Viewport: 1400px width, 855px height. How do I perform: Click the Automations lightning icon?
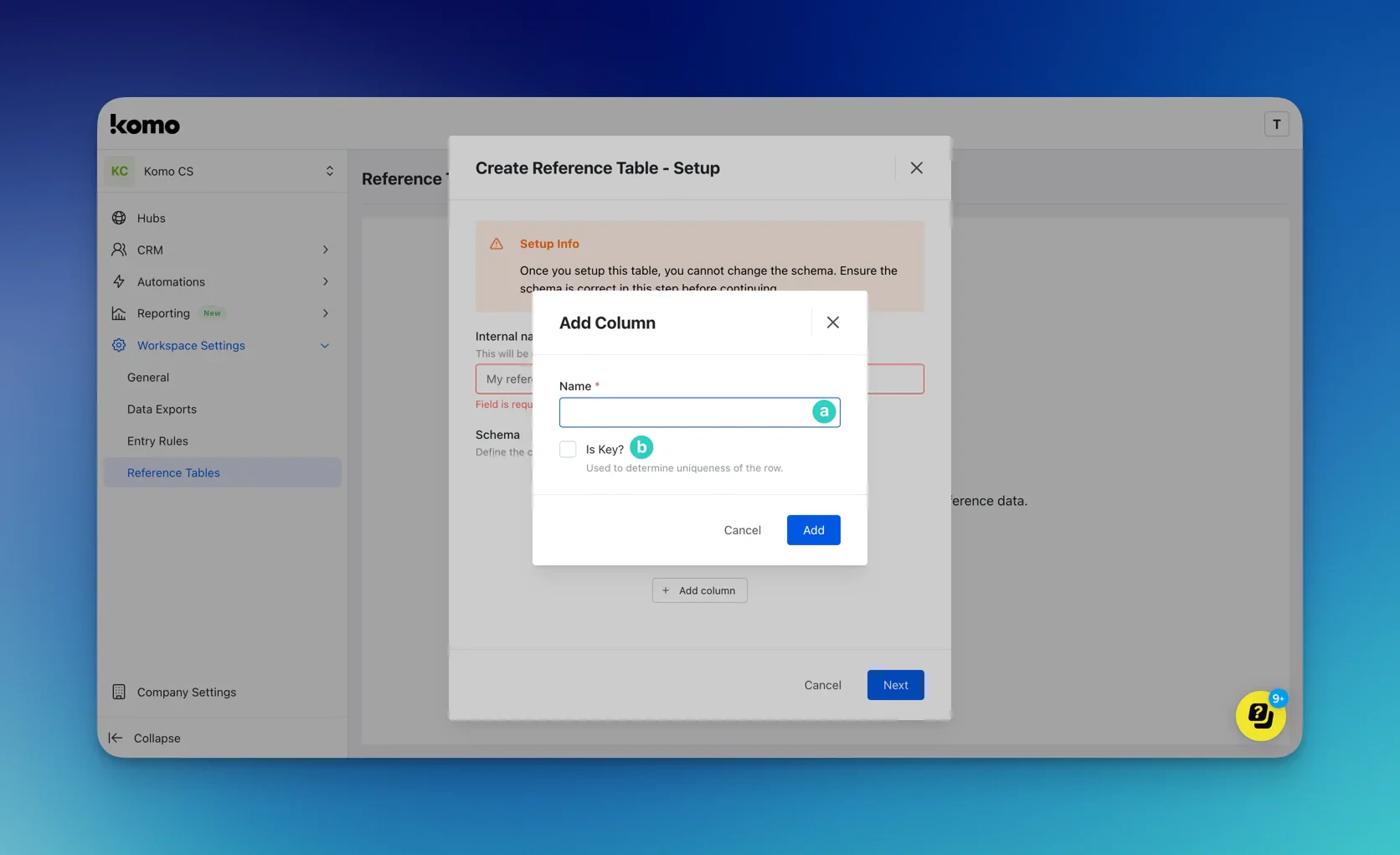tap(119, 281)
